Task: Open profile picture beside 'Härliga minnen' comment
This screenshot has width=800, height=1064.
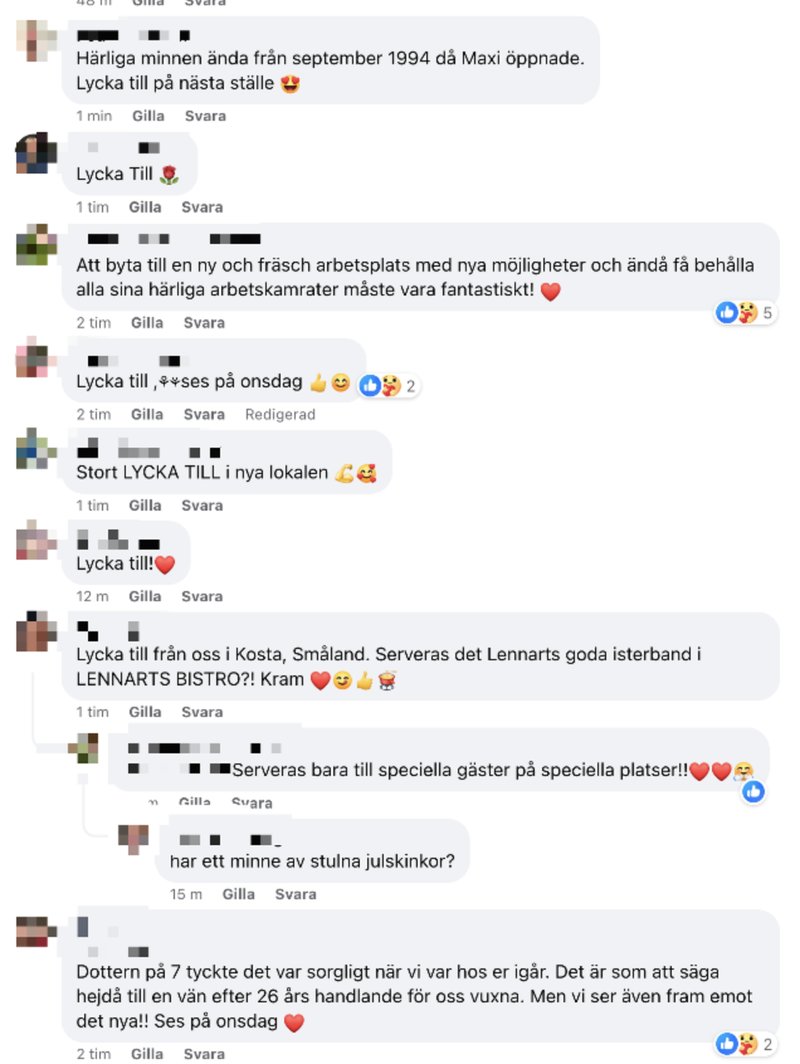Action: pyautogui.click(x=36, y=41)
